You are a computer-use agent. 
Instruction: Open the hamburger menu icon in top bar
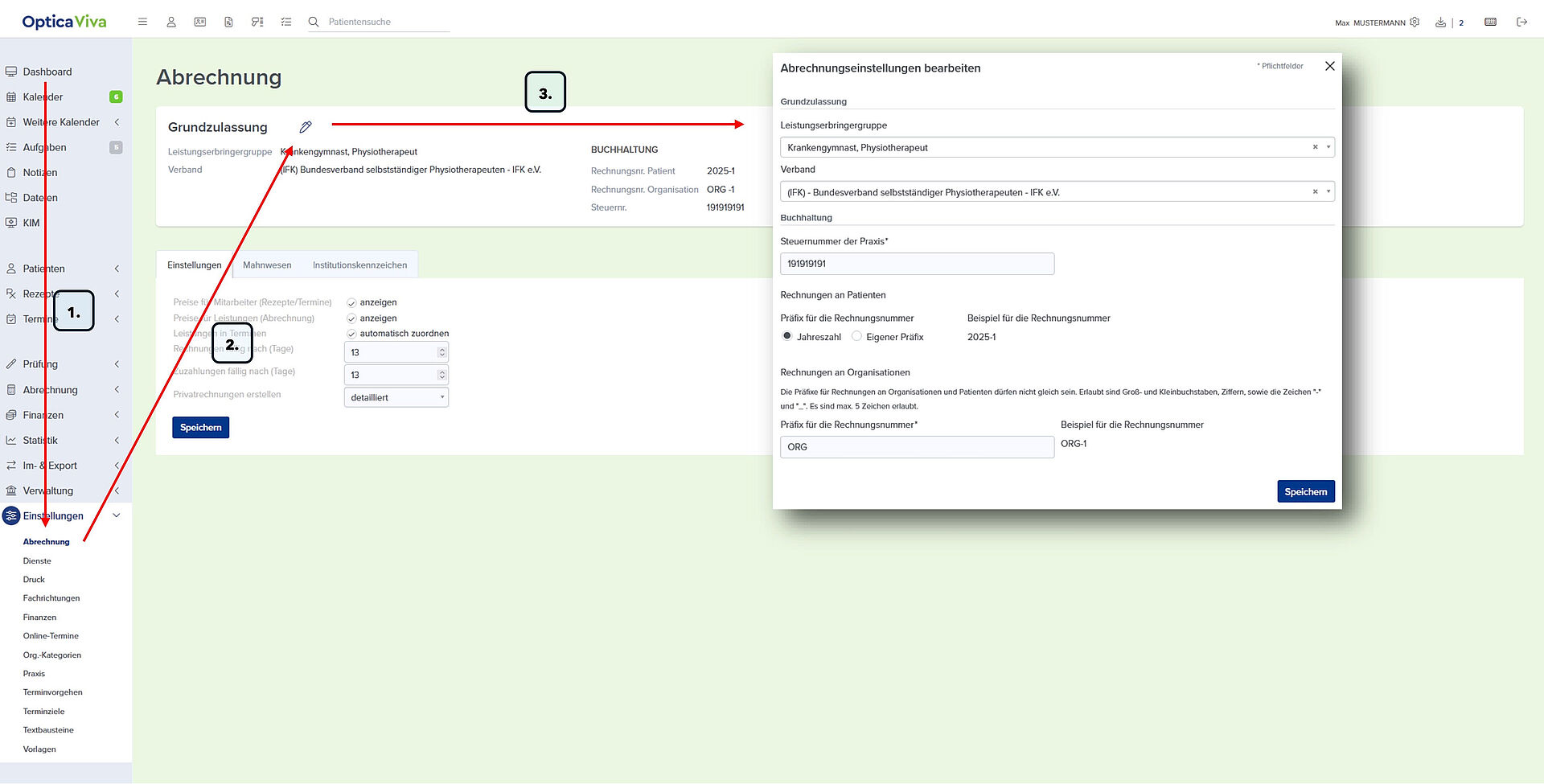(142, 22)
